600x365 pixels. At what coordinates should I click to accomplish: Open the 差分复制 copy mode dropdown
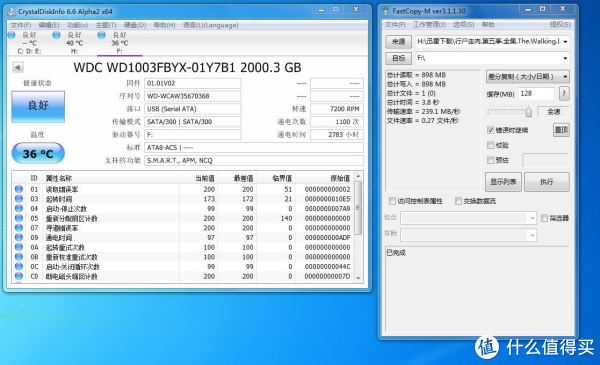point(528,77)
